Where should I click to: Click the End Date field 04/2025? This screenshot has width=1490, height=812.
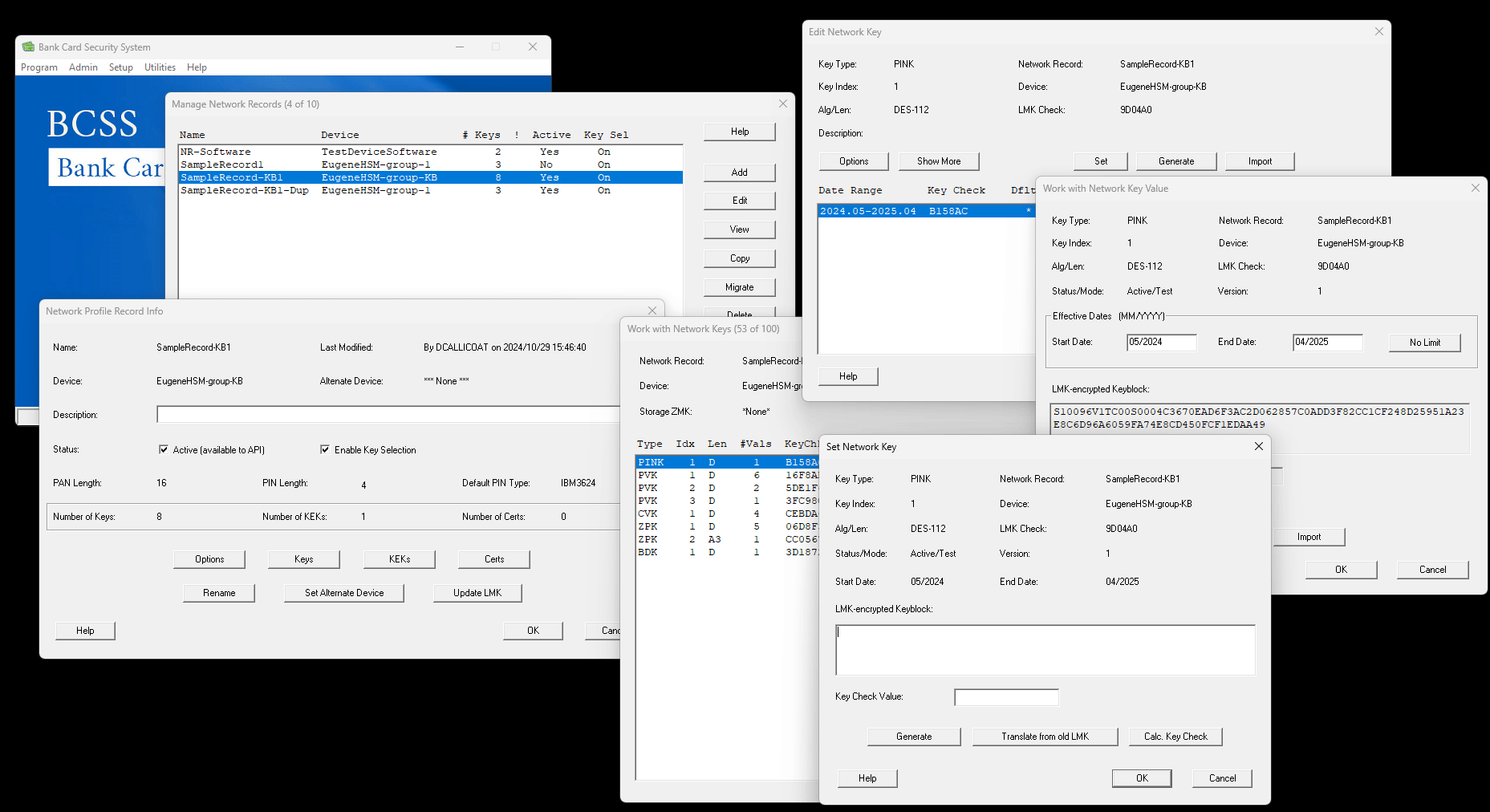(1327, 342)
